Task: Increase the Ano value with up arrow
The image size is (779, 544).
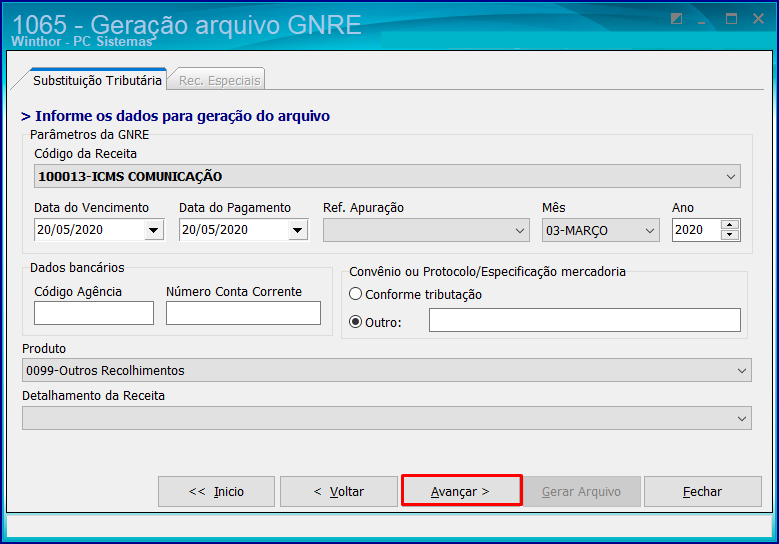Action: (729, 225)
